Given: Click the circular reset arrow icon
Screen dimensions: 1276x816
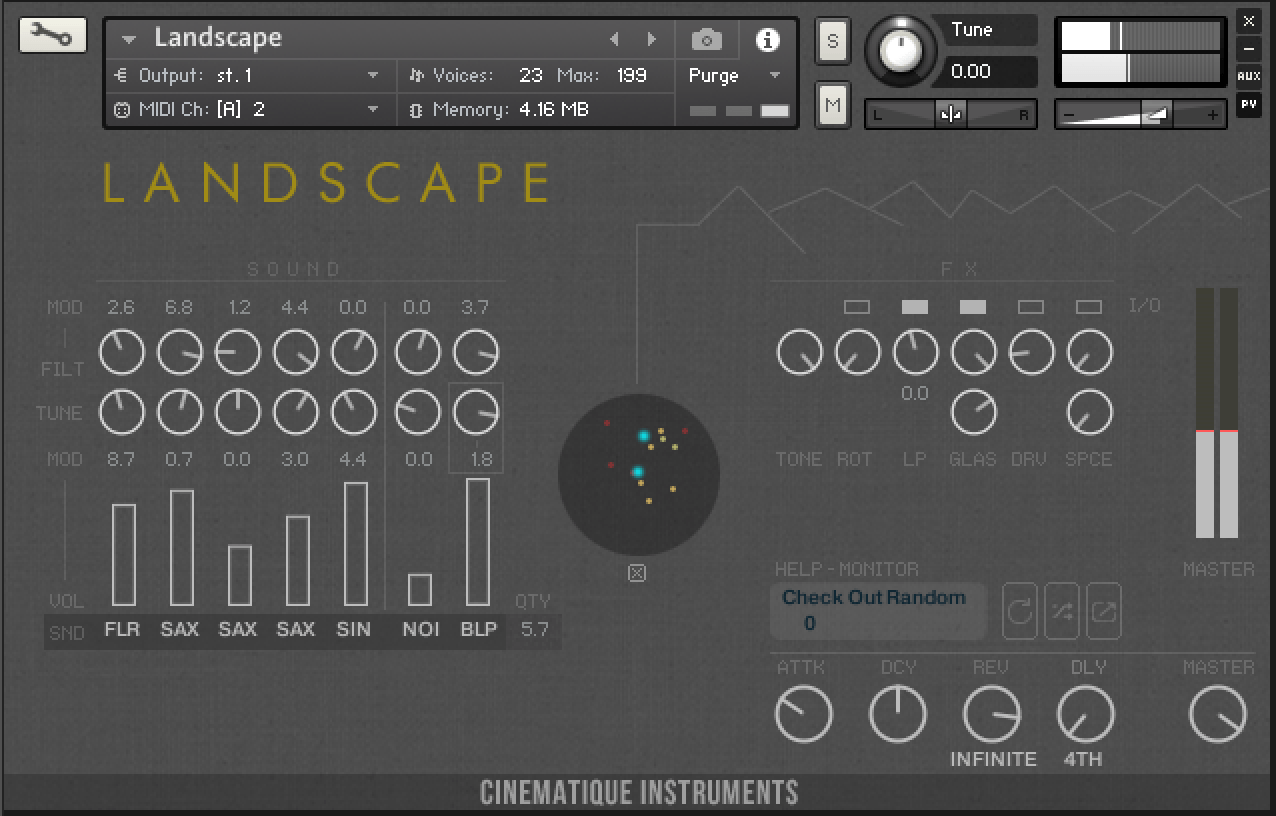Looking at the screenshot, I should (x=1019, y=611).
